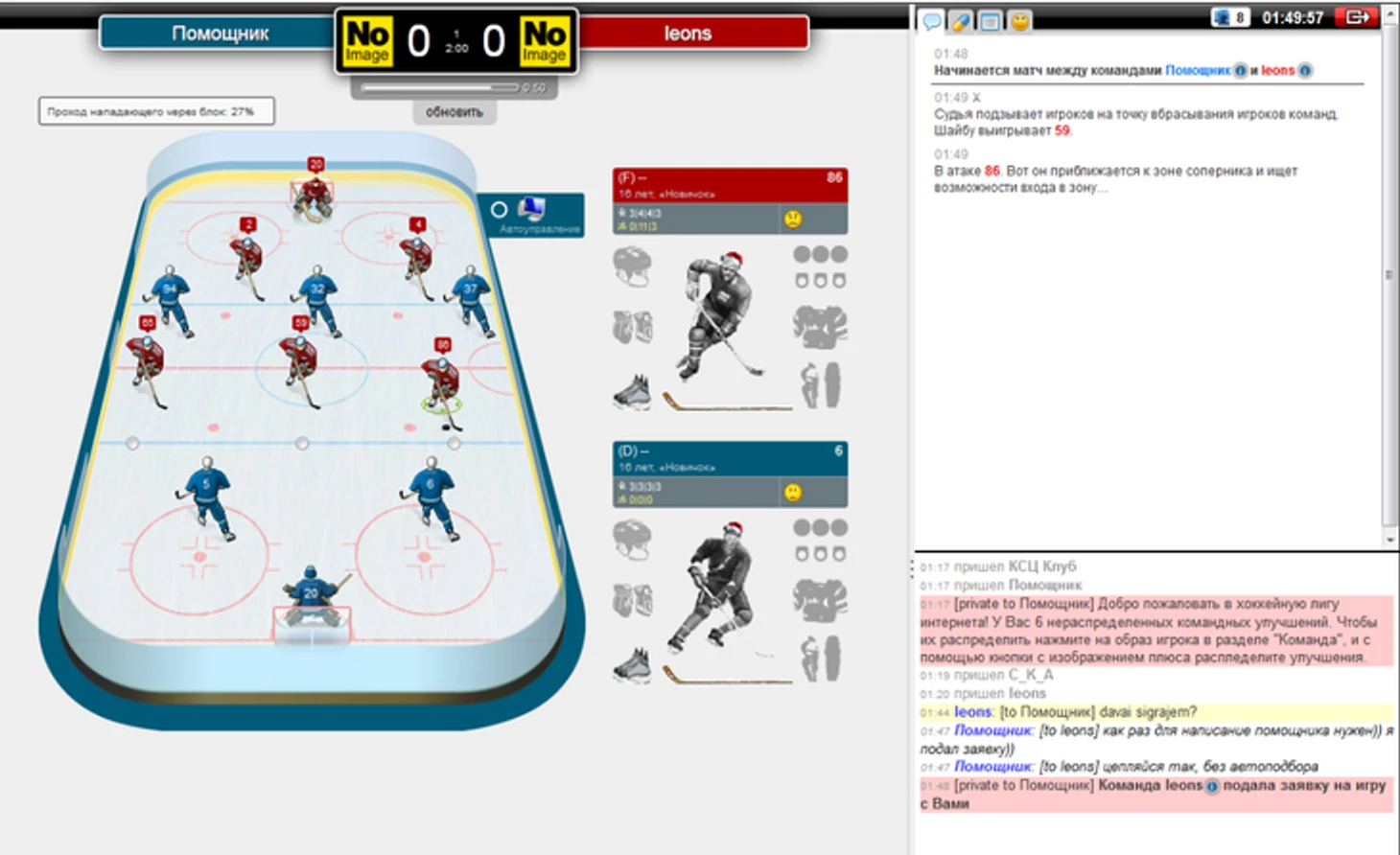Click skates slot on defender 6 card

pyautogui.click(x=633, y=664)
